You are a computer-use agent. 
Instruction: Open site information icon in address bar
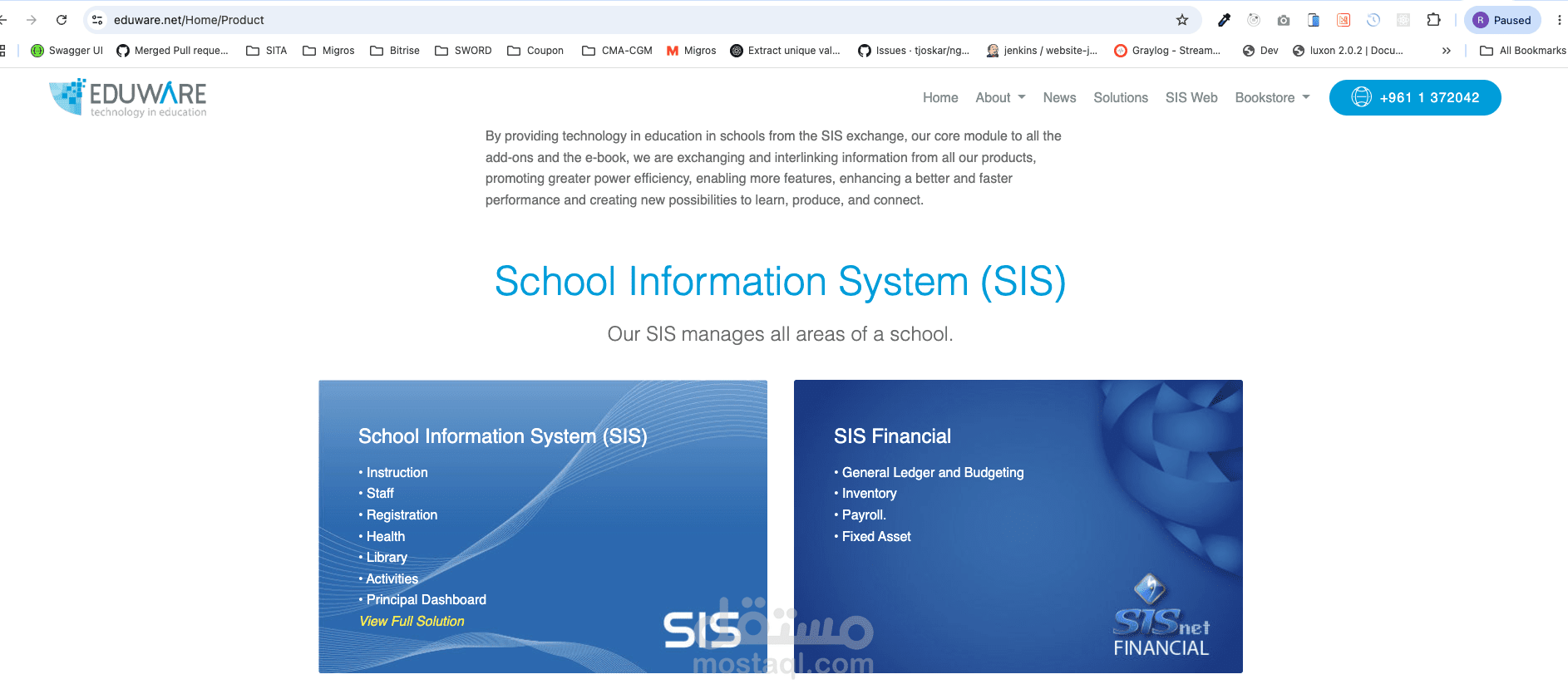97,20
